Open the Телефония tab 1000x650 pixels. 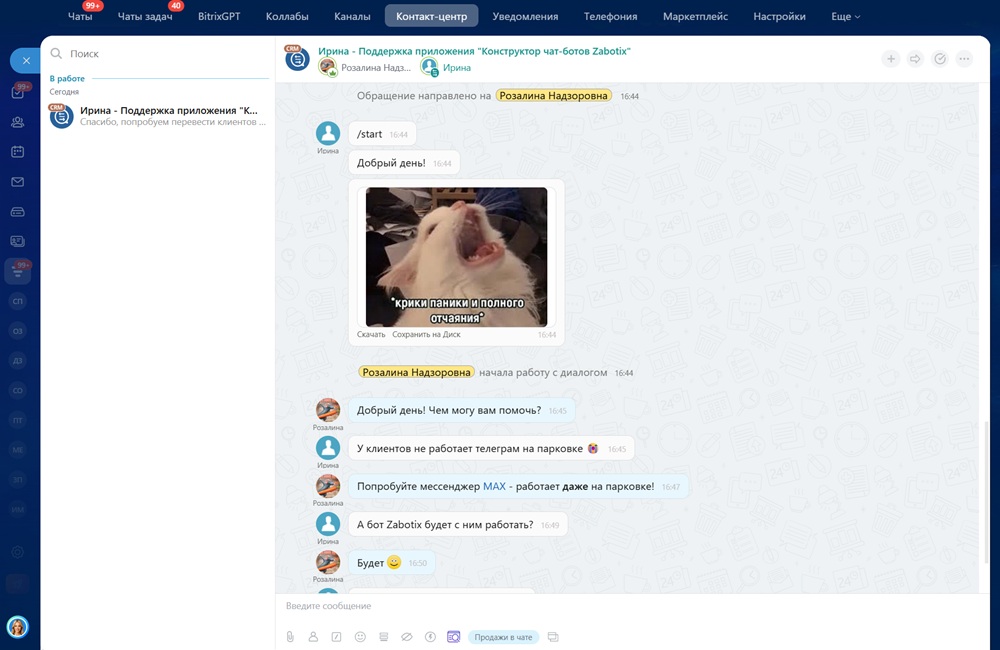pyautogui.click(x=610, y=17)
